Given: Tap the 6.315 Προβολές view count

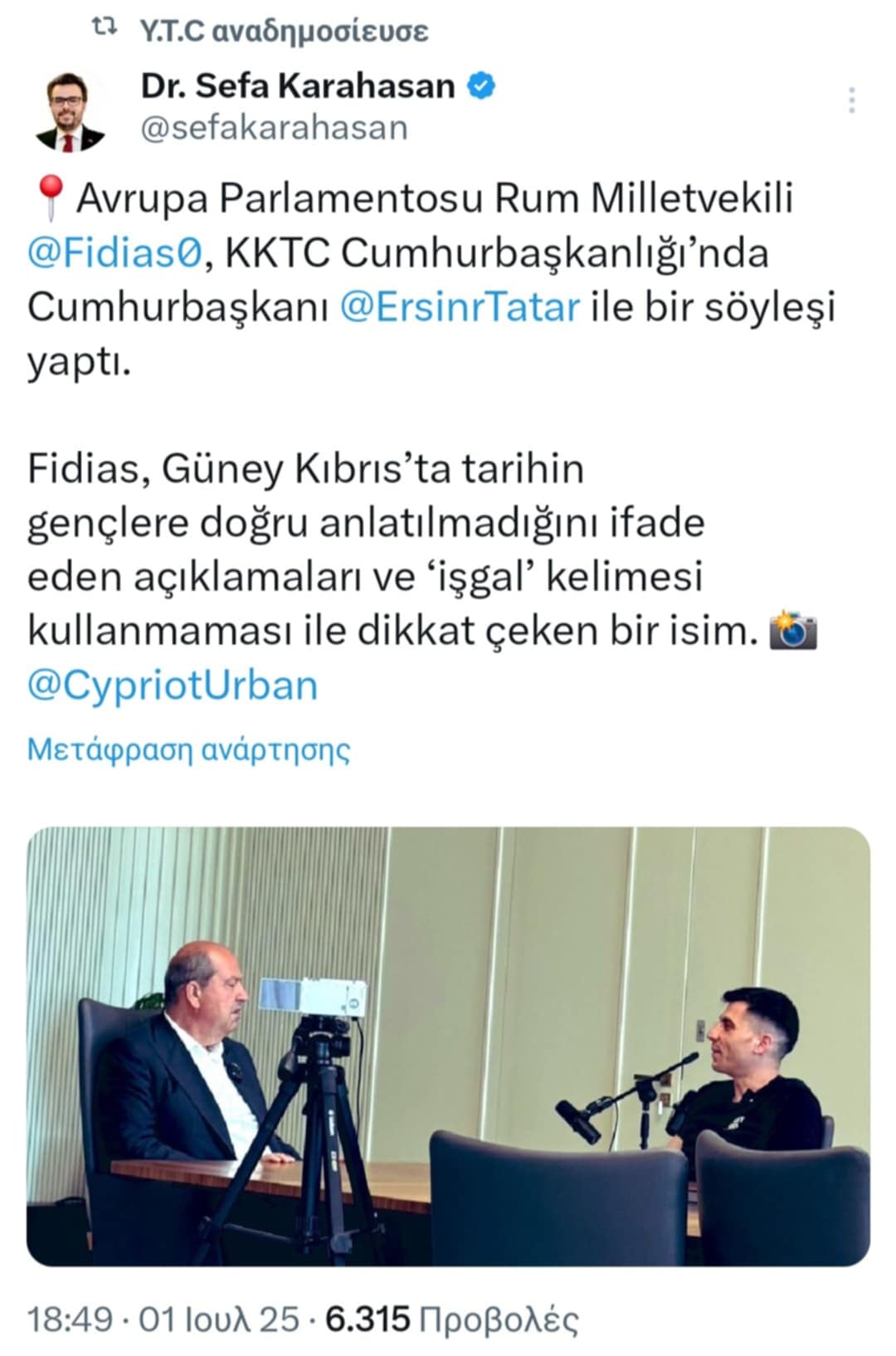Looking at the screenshot, I should click(x=451, y=1318).
